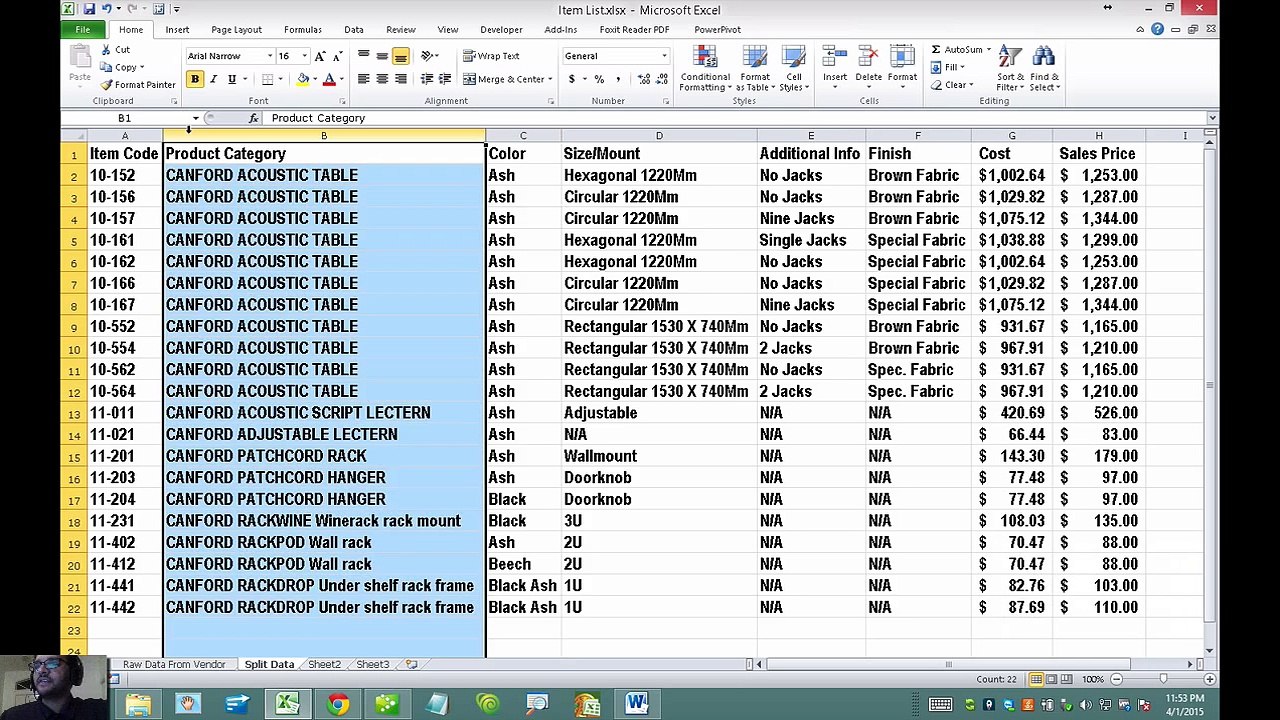Open the General number format dropdown

tap(664, 56)
